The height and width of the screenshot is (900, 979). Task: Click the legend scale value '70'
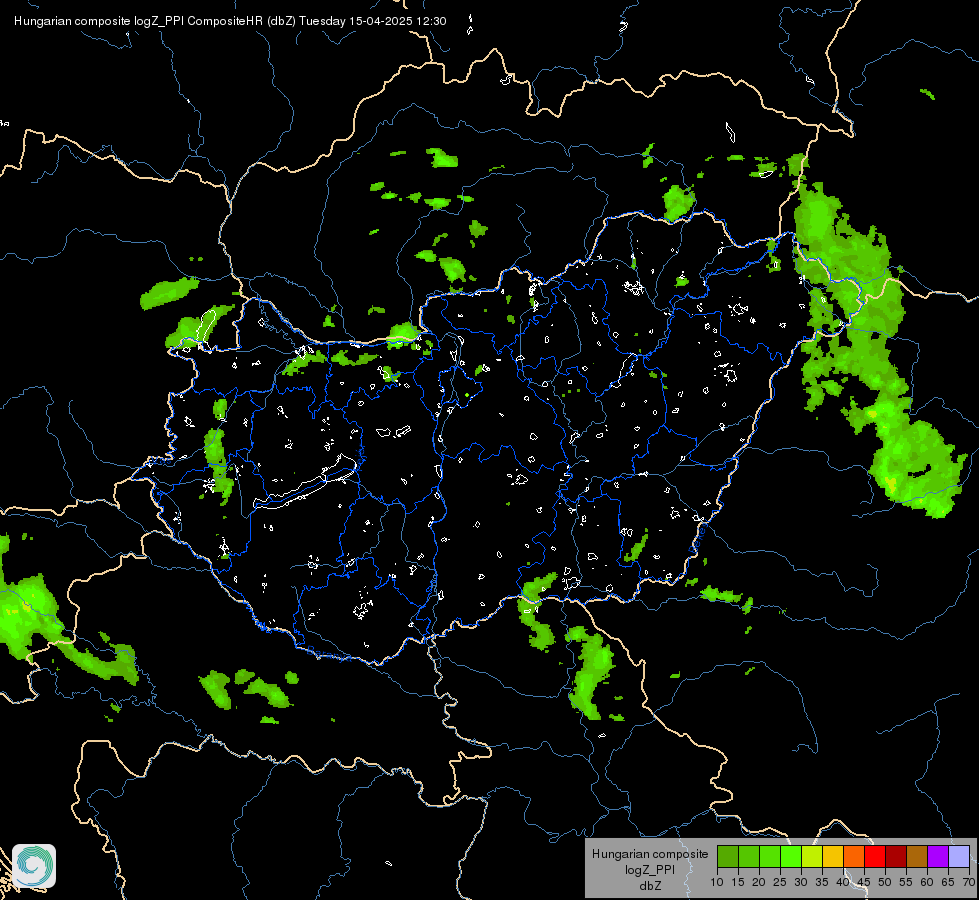pos(969,883)
